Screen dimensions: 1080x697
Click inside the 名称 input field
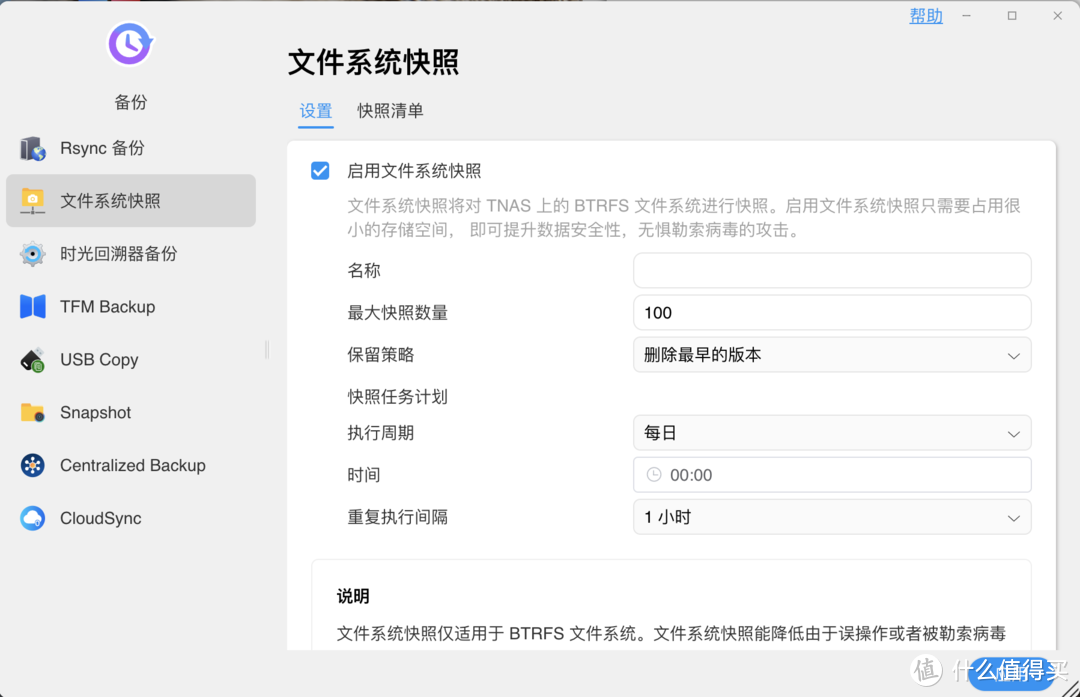(832, 270)
